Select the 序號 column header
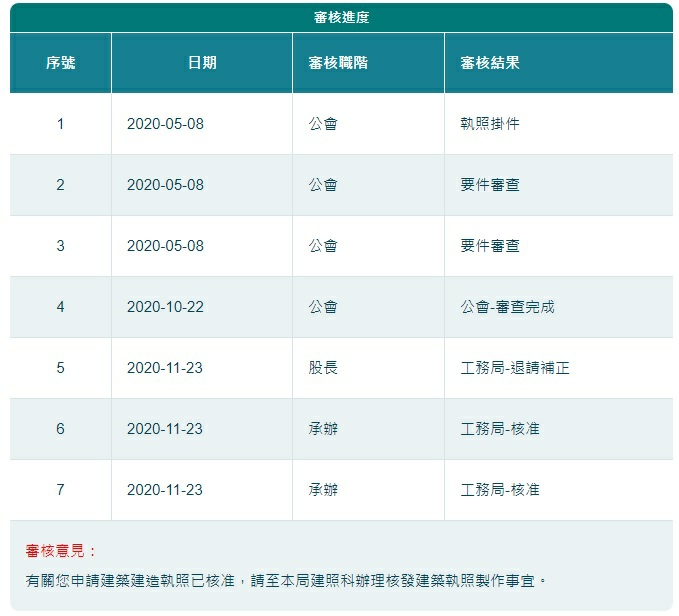 click(x=61, y=63)
